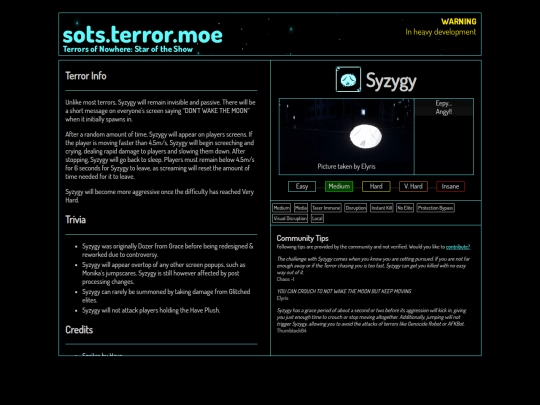540x405 pixels.
Task: Click the 'In heavy development' notice
Action: coord(441,32)
